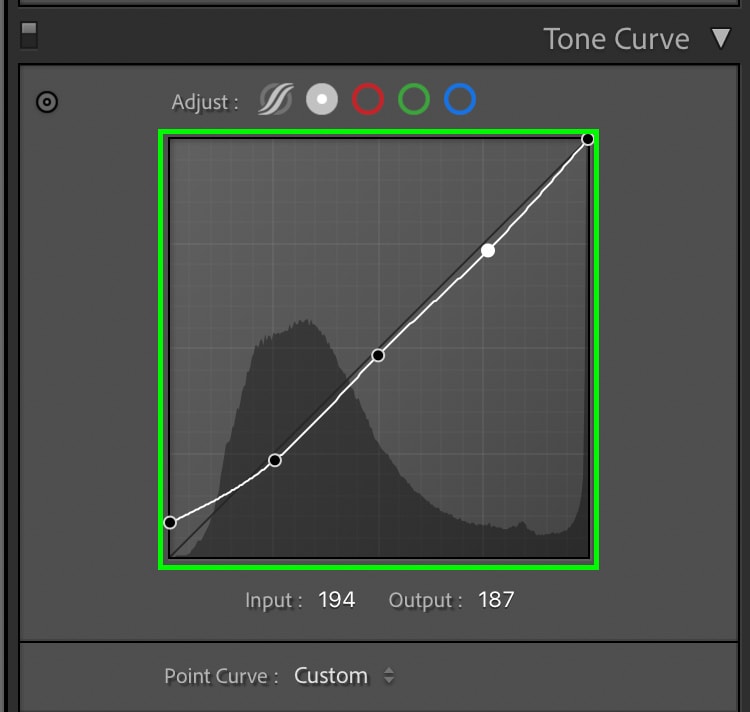Select the lower shadow control point on curve

[275, 460]
